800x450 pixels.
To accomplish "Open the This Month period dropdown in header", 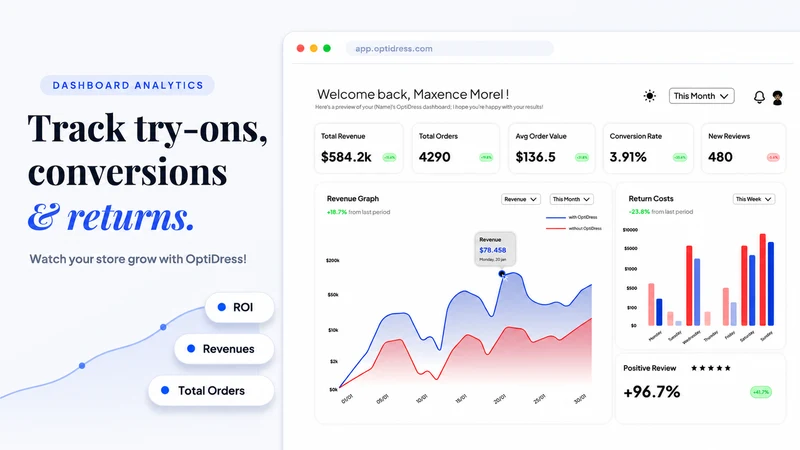I will pyautogui.click(x=702, y=96).
